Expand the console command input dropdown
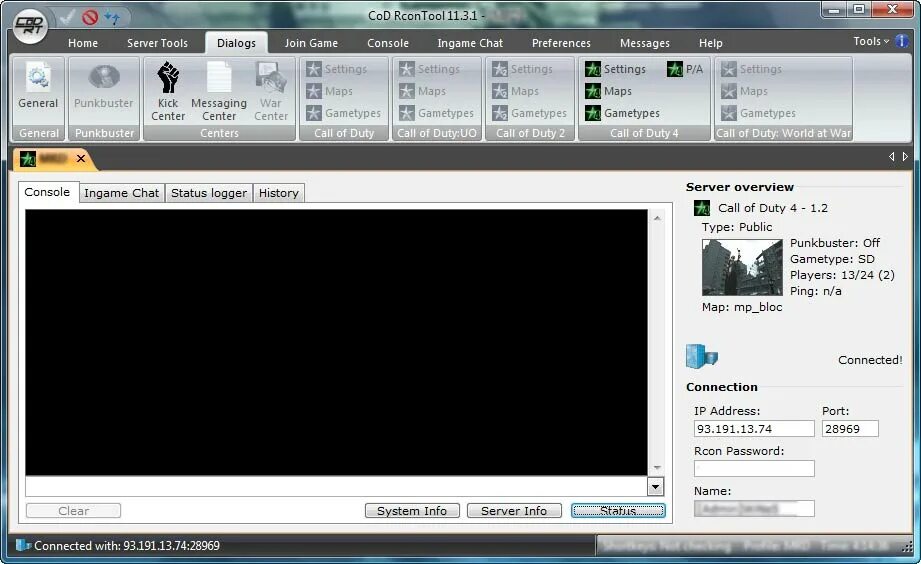The height and width of the screenshot is (564, 921). pyautogui.click(x=655, y=486)
